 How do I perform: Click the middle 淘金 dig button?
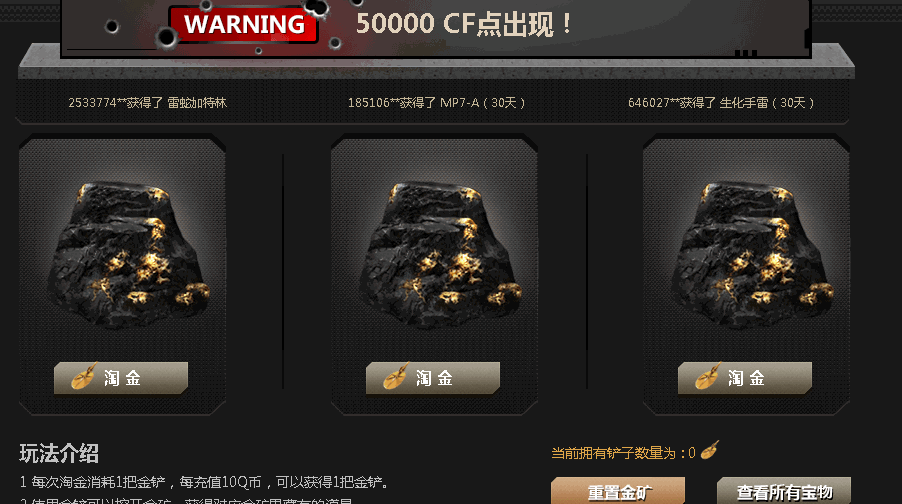pos(433,378)
